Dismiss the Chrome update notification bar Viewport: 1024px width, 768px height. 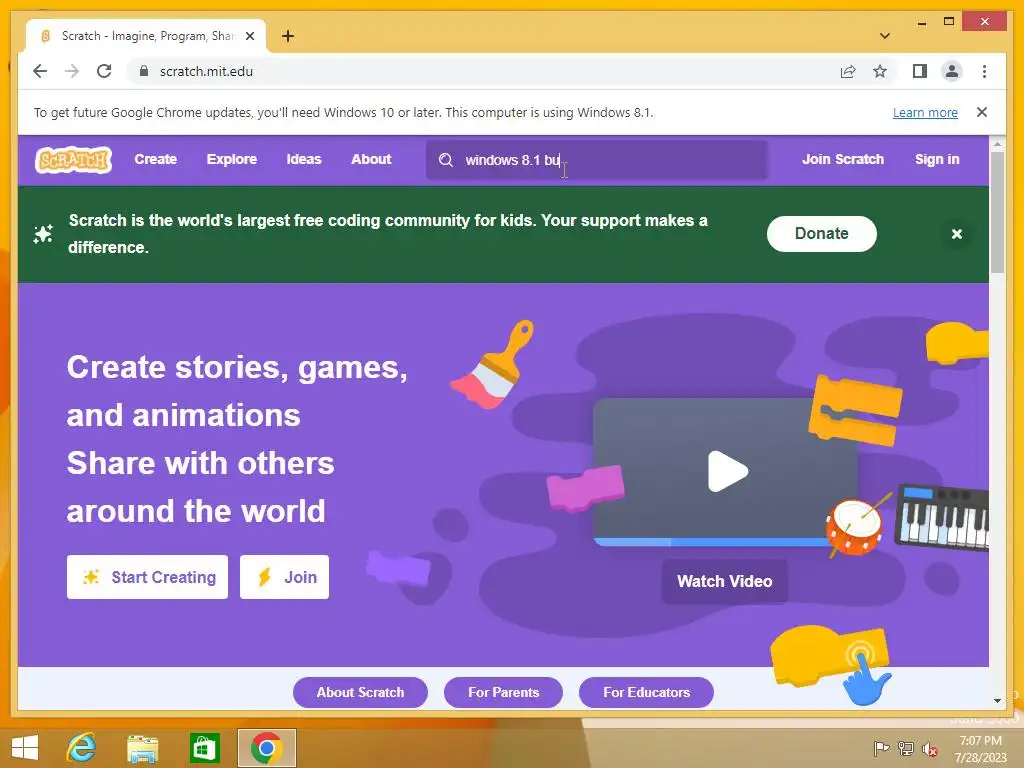981,112
